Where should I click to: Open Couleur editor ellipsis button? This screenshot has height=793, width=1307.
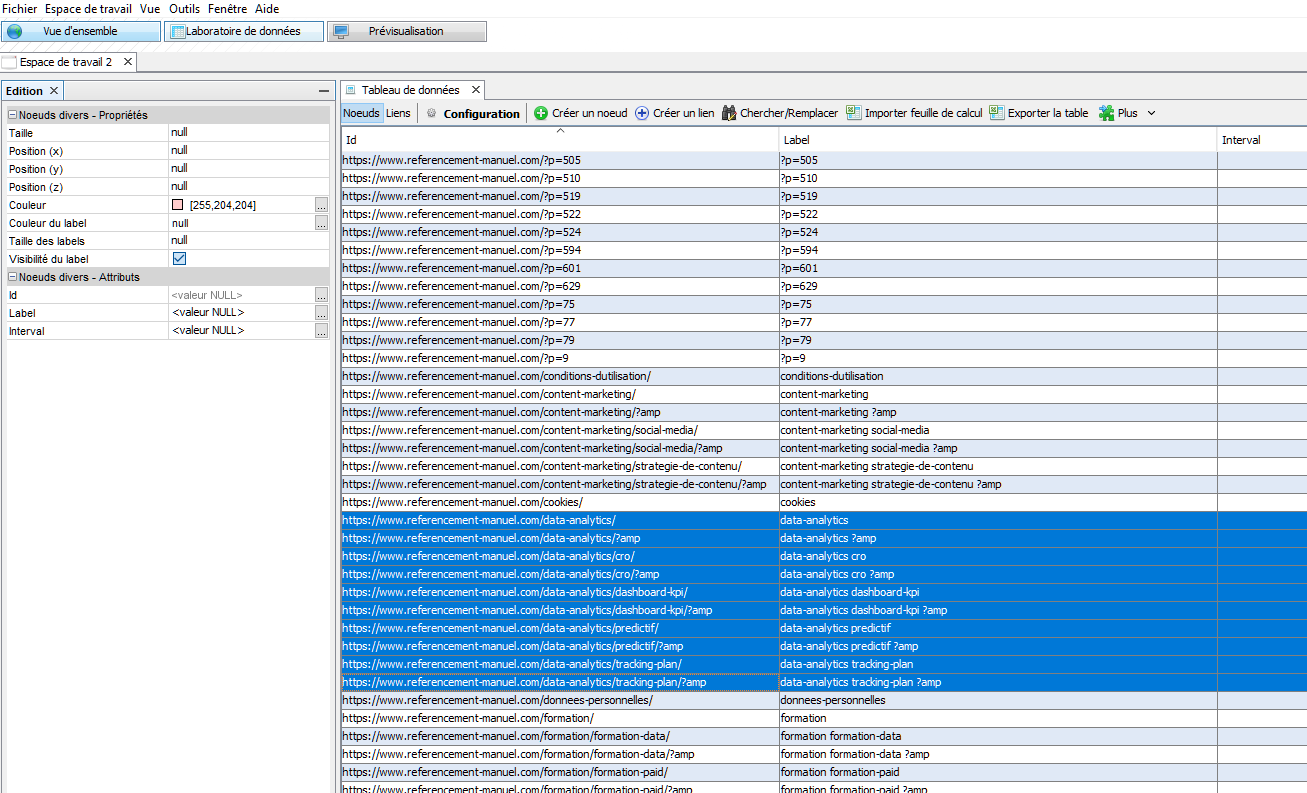tap(321, 205)
